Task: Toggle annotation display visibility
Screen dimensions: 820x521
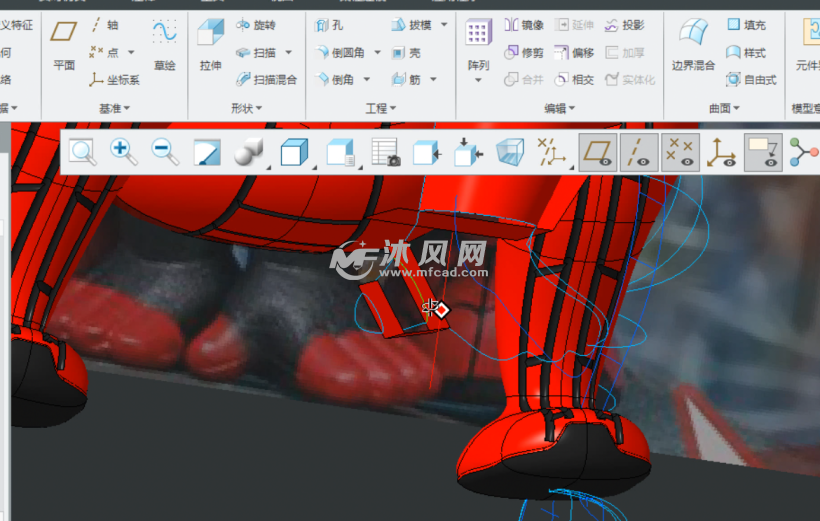Action: point(763,152)
